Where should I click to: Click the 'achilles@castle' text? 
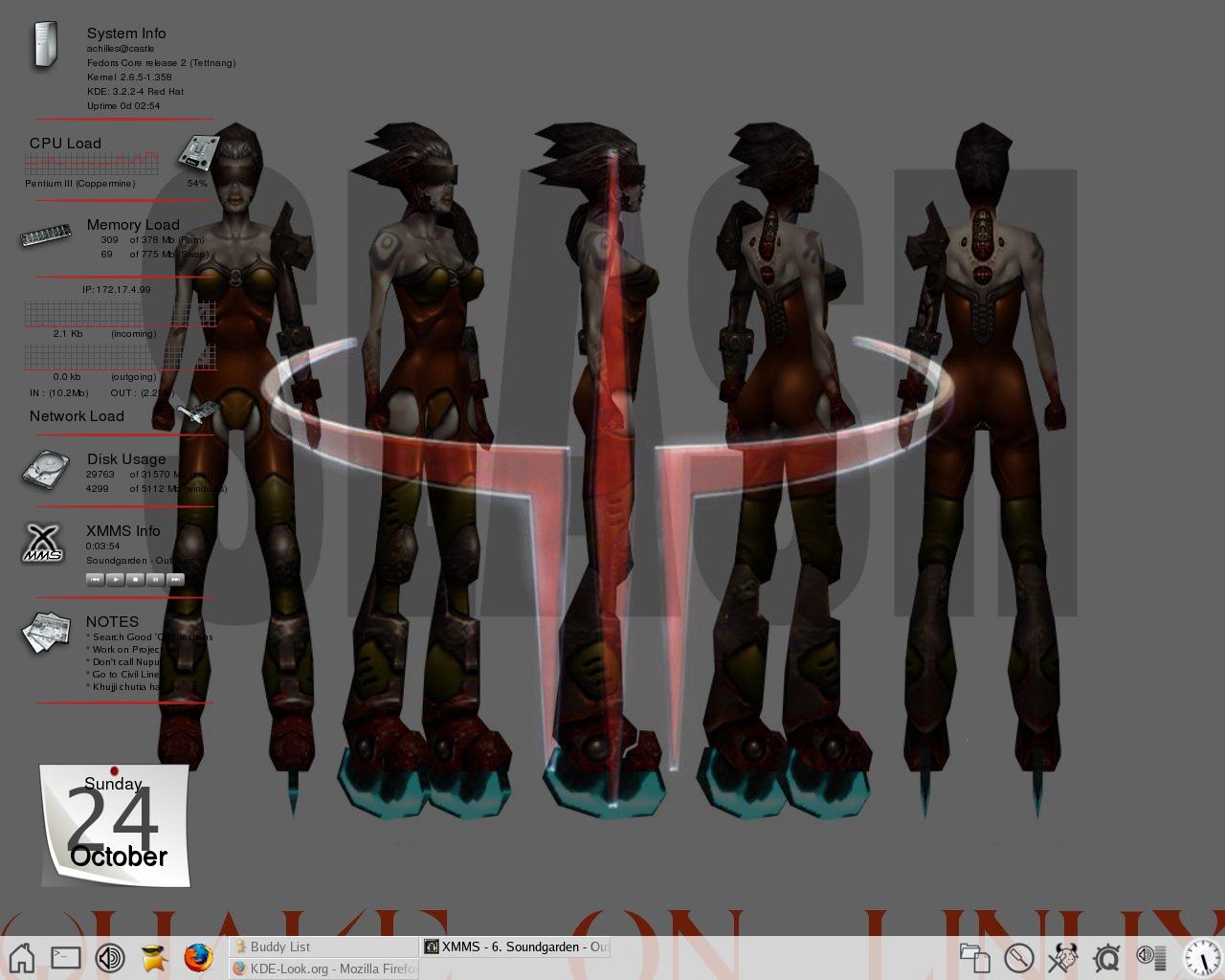[x=121, y=48]
